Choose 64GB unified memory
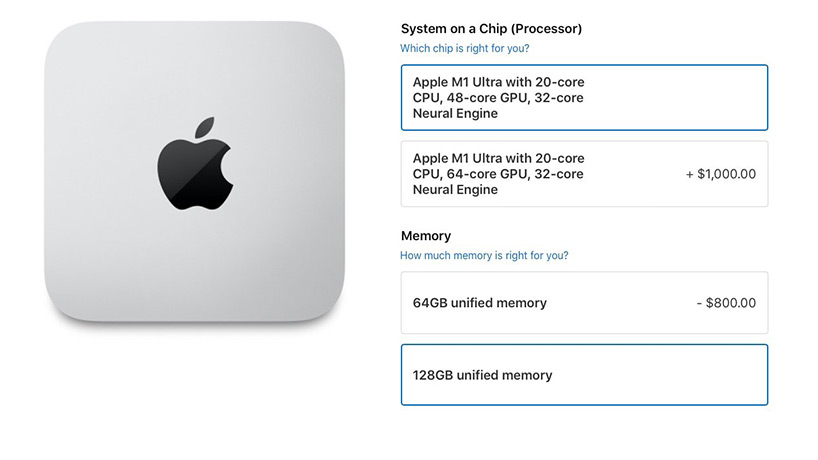 tap(584, 302)
